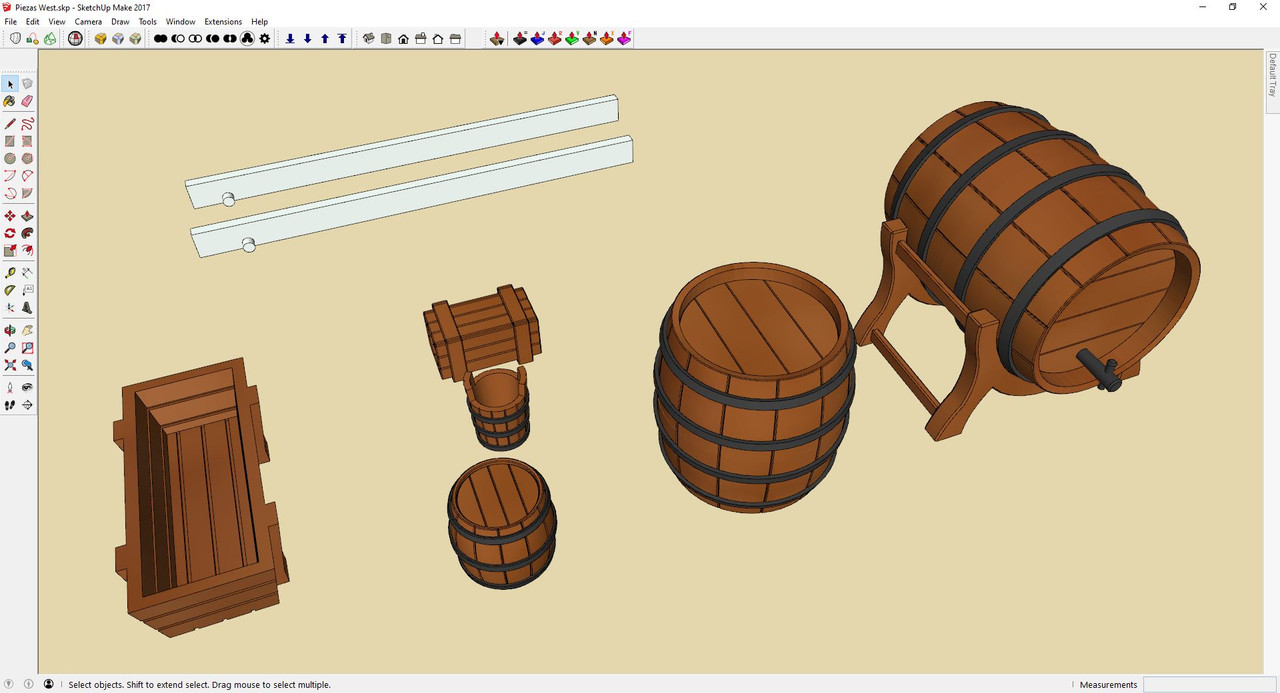Open the Extensions menu
The height and width of the screenshot is (693, 1280).
pyautogui.click(x=223, y=21)
